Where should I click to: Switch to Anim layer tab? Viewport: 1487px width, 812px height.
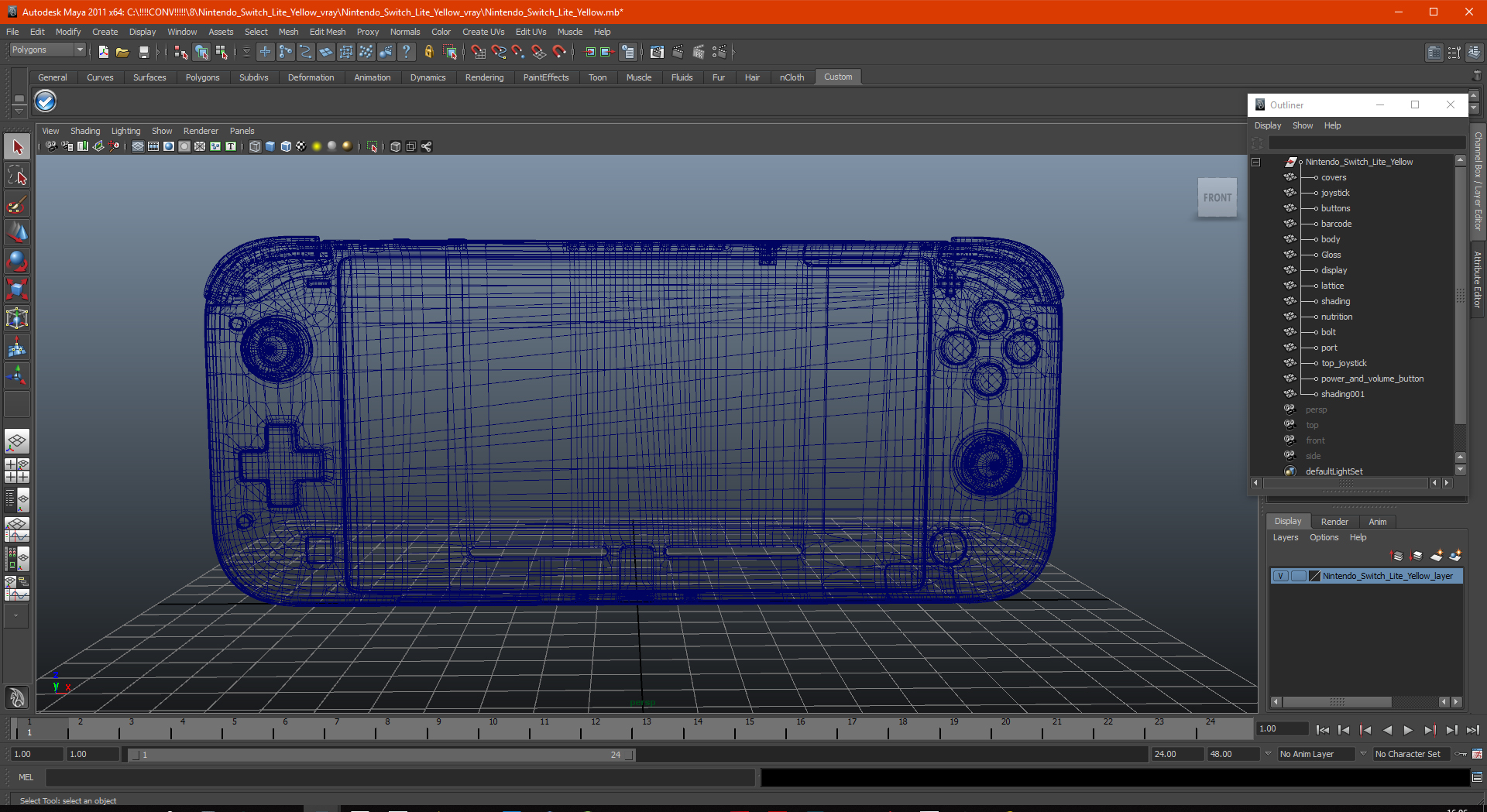point(1377,522)
